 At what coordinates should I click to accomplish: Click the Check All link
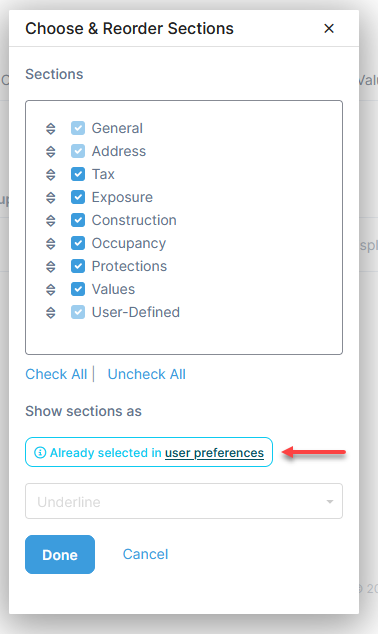click(56, 374)
